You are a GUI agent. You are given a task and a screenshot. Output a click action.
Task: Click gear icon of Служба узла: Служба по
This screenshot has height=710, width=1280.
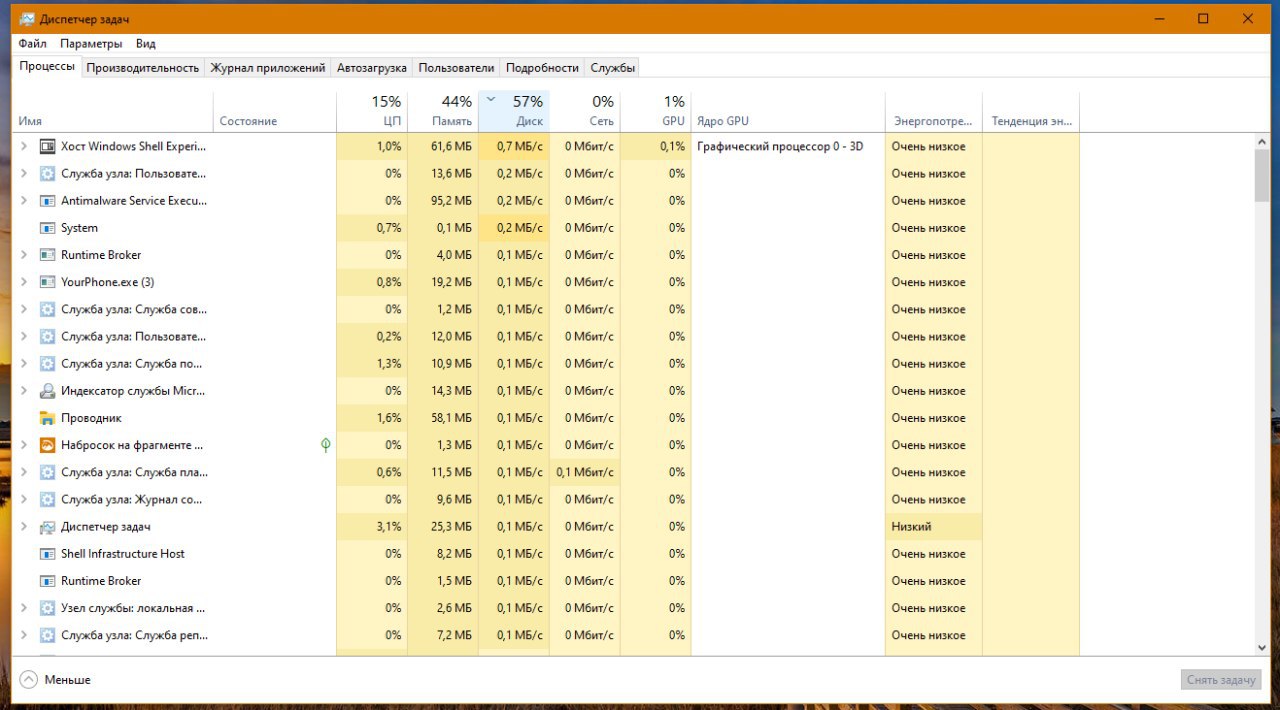tap(47, 364)
